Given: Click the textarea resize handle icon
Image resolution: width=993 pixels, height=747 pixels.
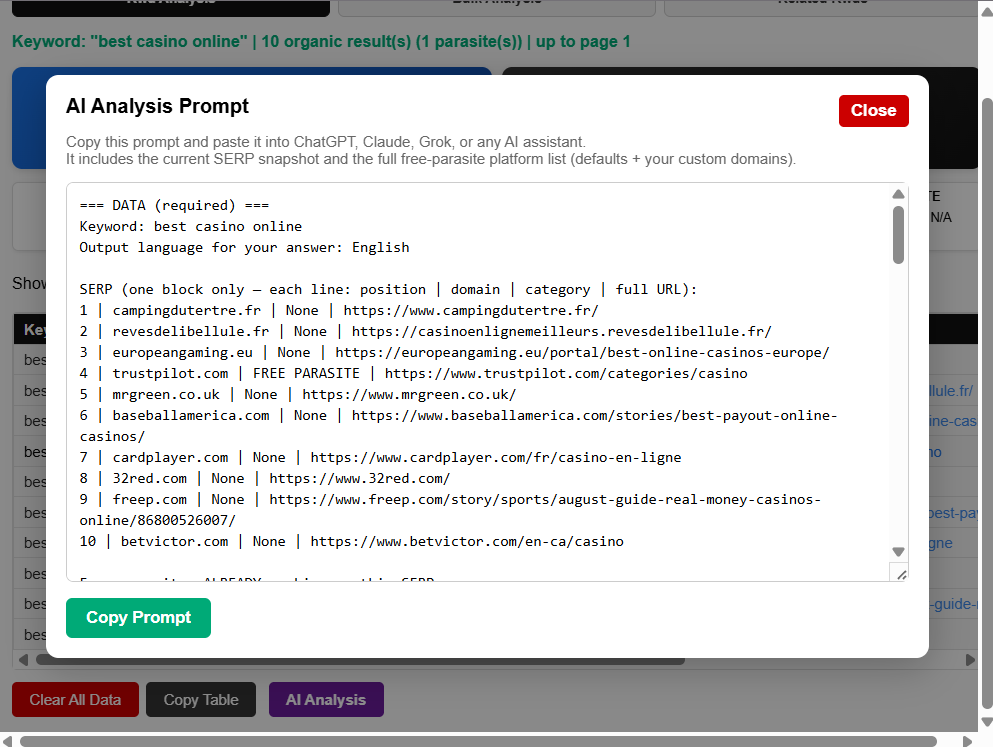Looking at the screenshot, I should click(x=901, y=574).
